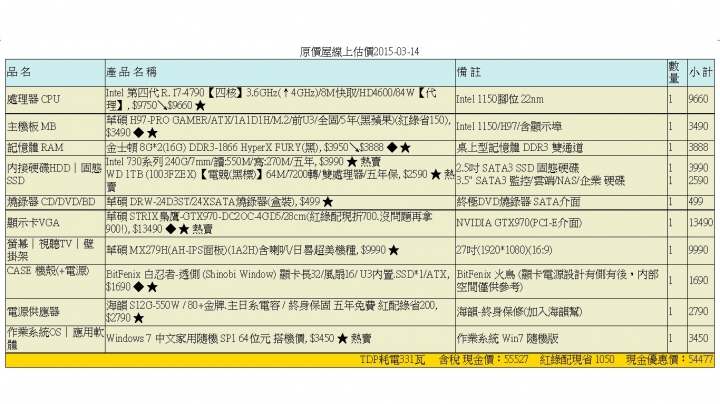Select the WD 1TB (1003FZEX) product line
720x404 pixels.
click(280, 180)
